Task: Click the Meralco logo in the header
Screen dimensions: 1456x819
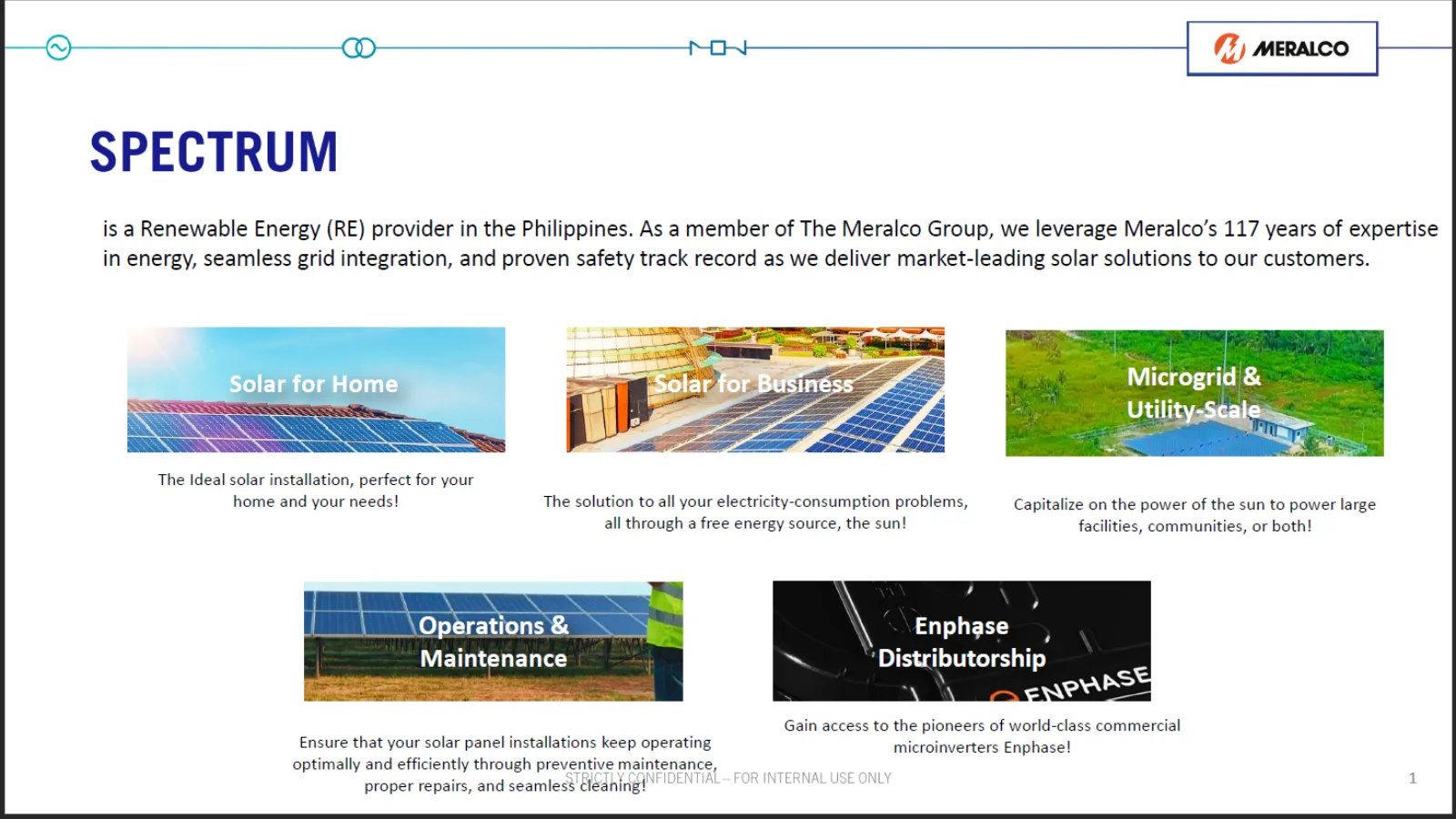Action: (x=1281, y=48)
